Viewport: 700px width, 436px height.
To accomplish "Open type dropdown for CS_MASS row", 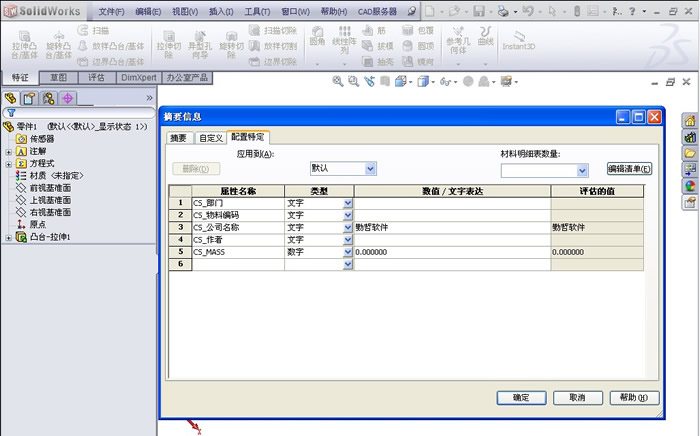I will point(348,253).
